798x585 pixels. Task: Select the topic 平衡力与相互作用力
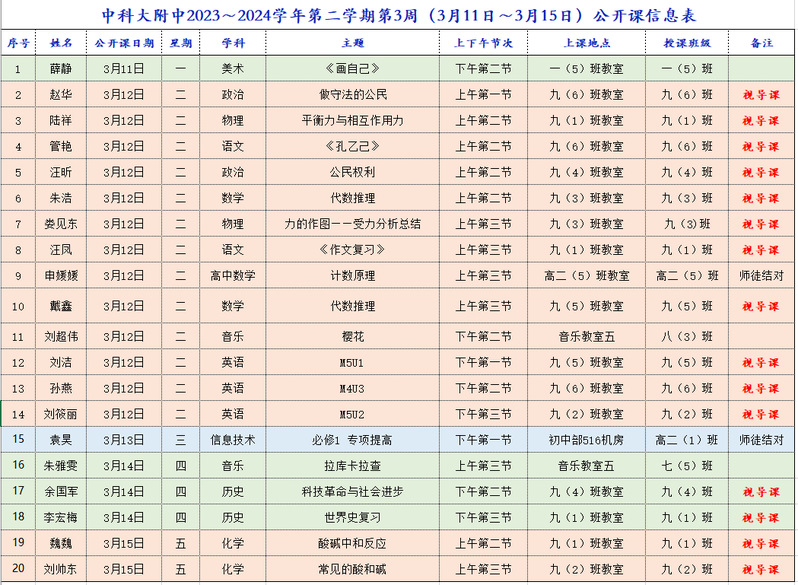(353, 121)
